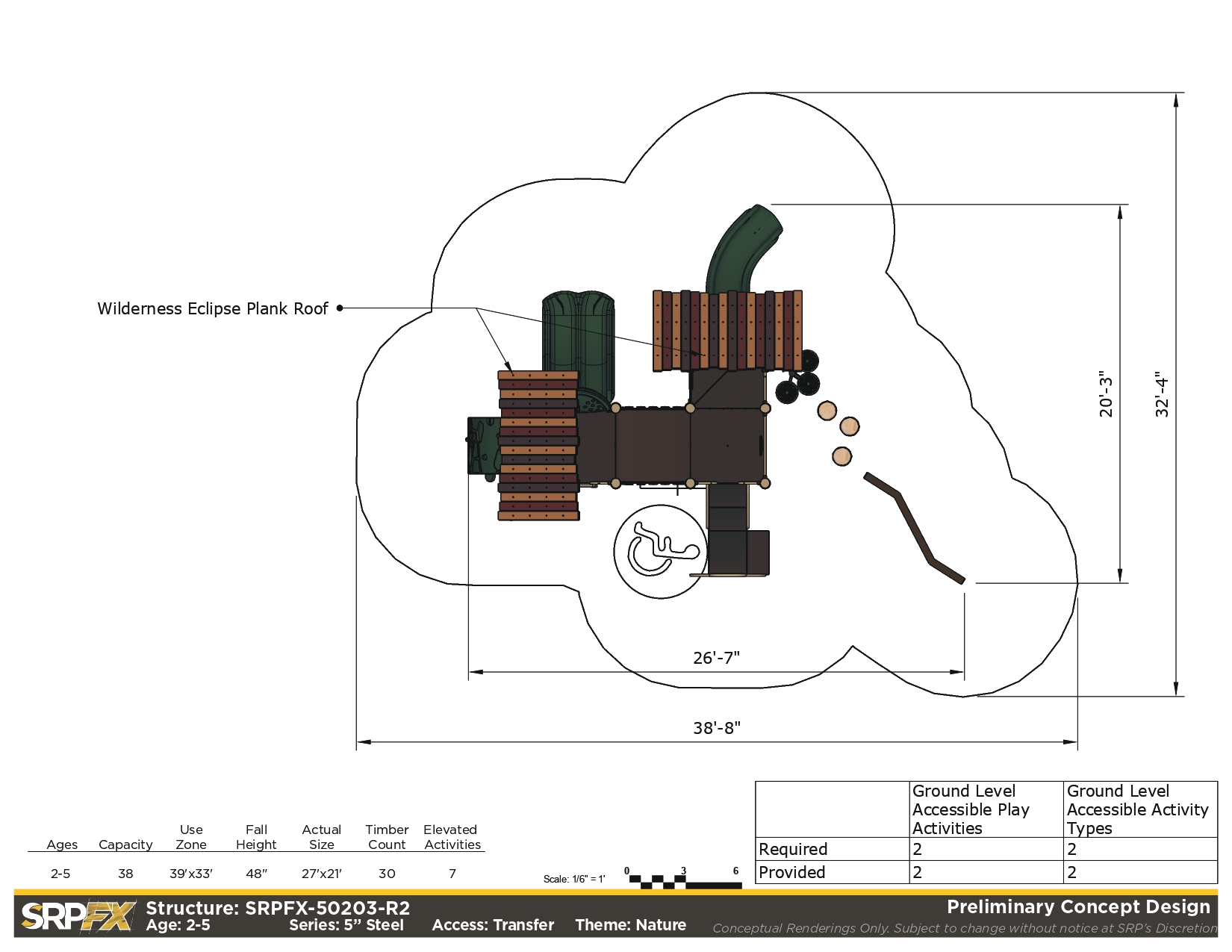The height and width of the screenshot is (952, 1232).
Task: Click the Elevated Activities value 7
Action: [x=452, y=874]
